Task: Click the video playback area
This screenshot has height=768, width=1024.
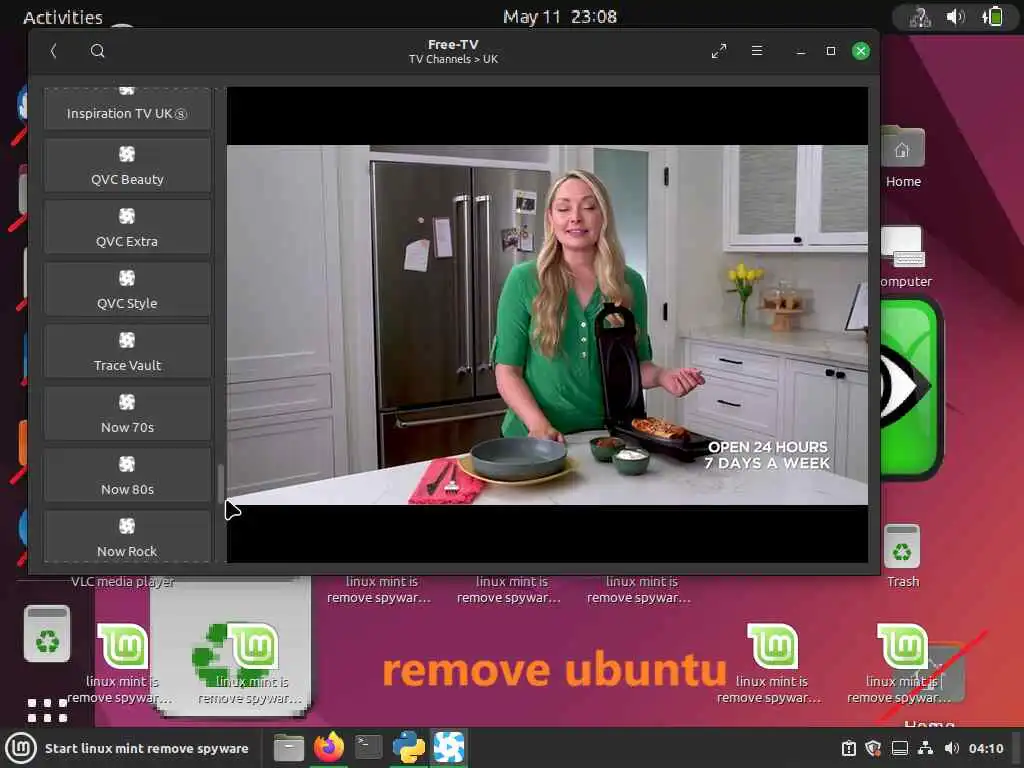Action: point(547,325)
